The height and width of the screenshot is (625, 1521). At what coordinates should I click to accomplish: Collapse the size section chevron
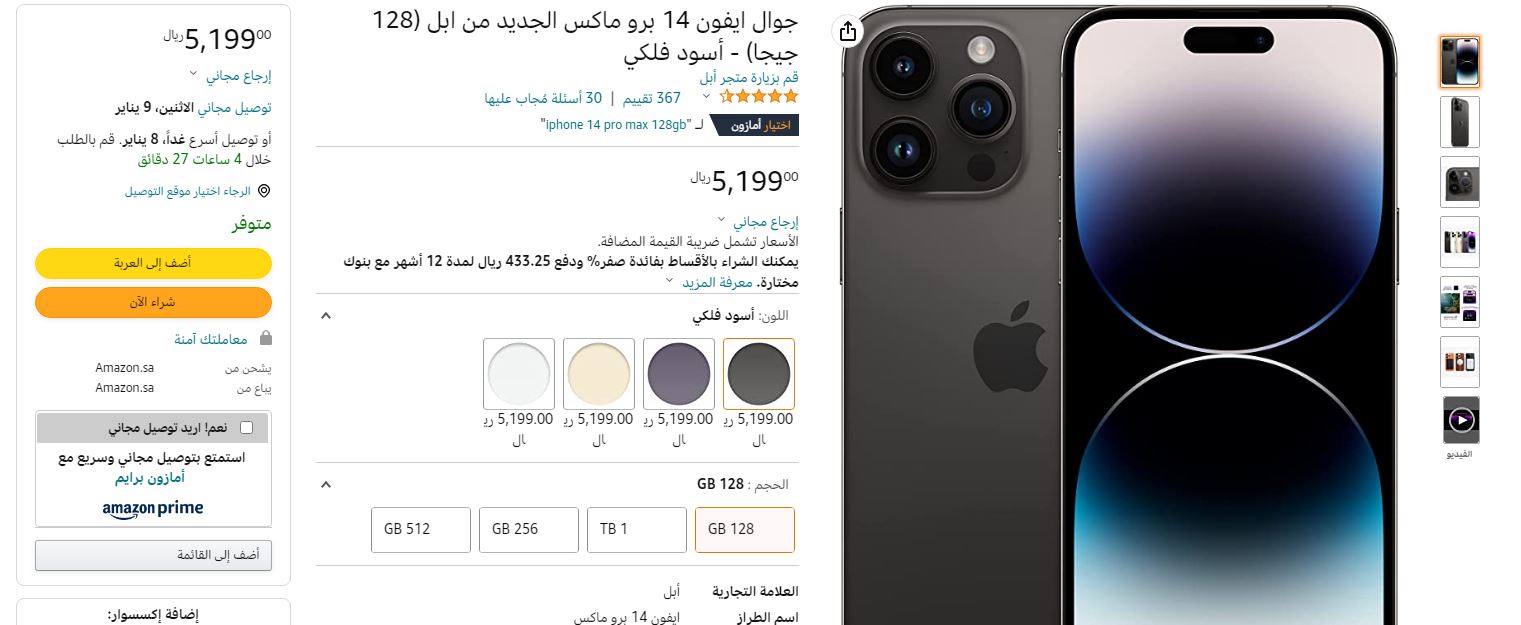pyautogui.click(x=325, y=485)
